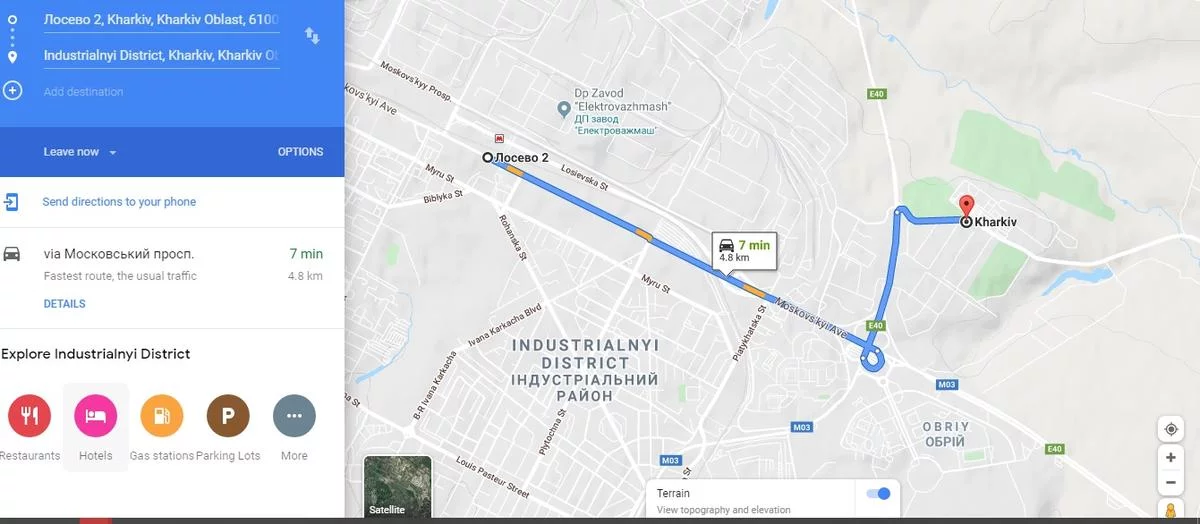Click the Elektrovazhmash plant marker icon
The height and width of the screenshot is (524, 1200).
563,107
